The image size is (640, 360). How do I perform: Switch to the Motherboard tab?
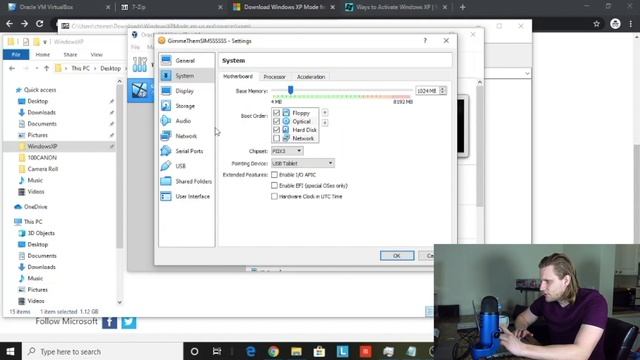pyautogui.click(x=238, y=76)
